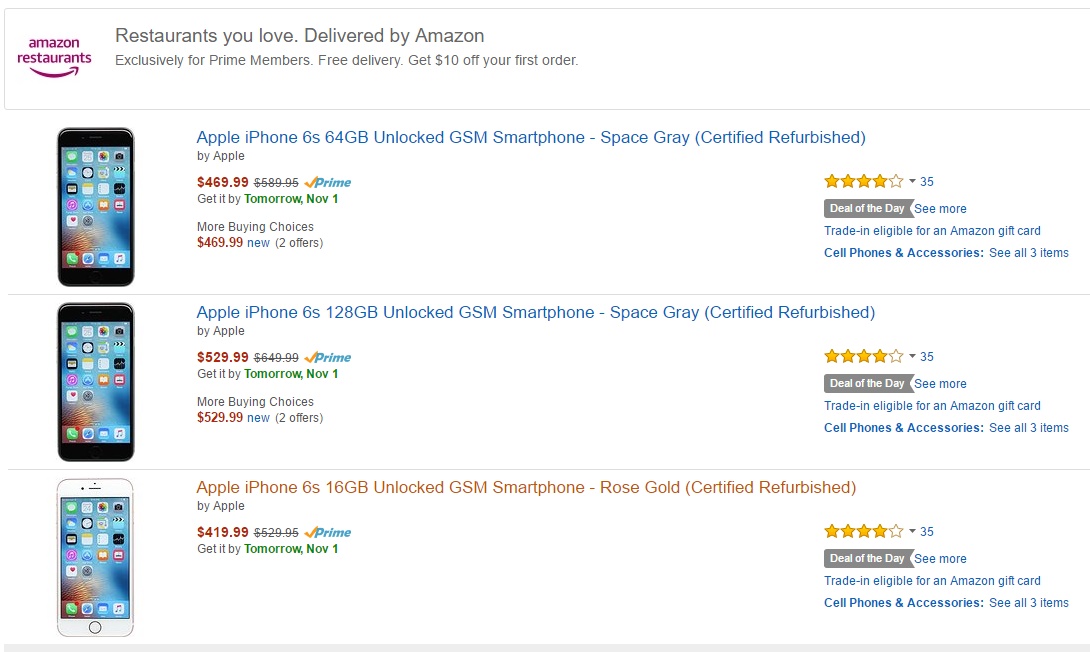Click Deal of the Day badge on 64GB listing
This screenshot has width=1090, height=652.
click(867, 209)
